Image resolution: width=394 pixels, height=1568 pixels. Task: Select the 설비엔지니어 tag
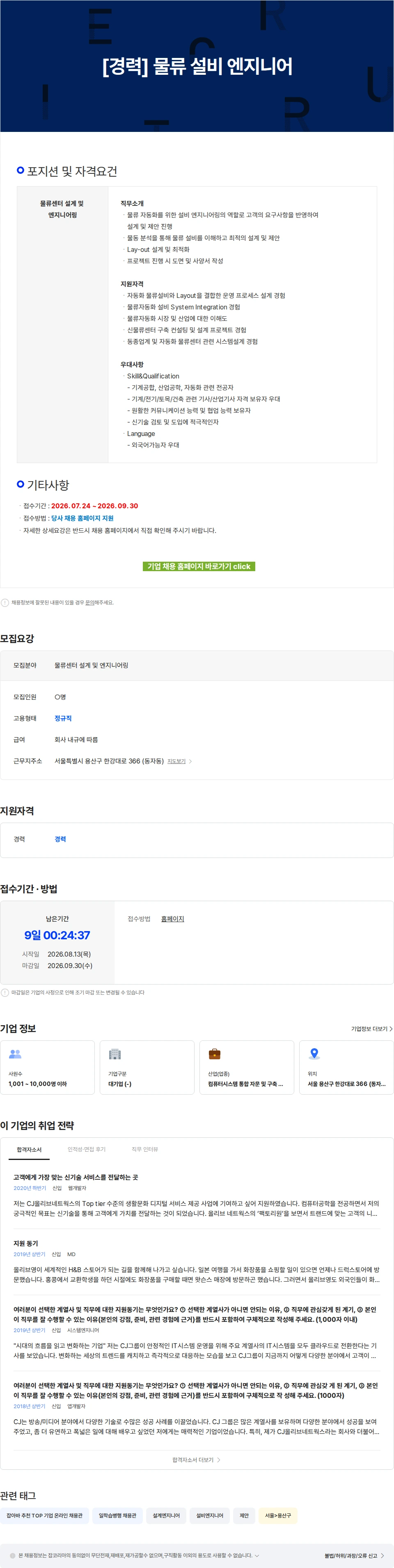click(x=210, y=1516)
